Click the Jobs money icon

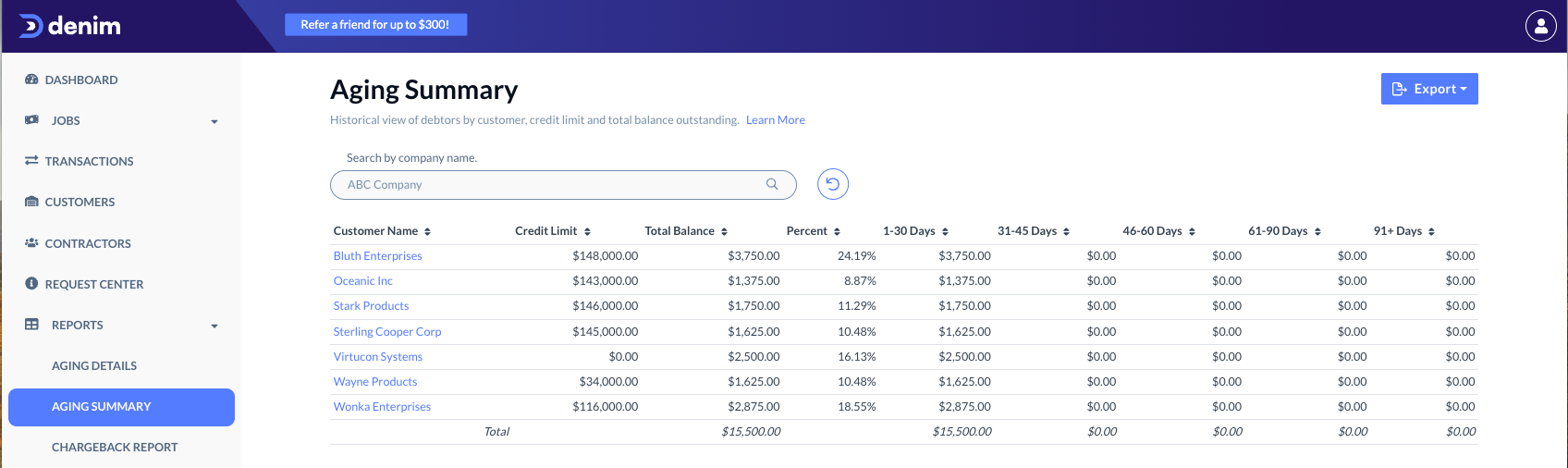[31, 120]
